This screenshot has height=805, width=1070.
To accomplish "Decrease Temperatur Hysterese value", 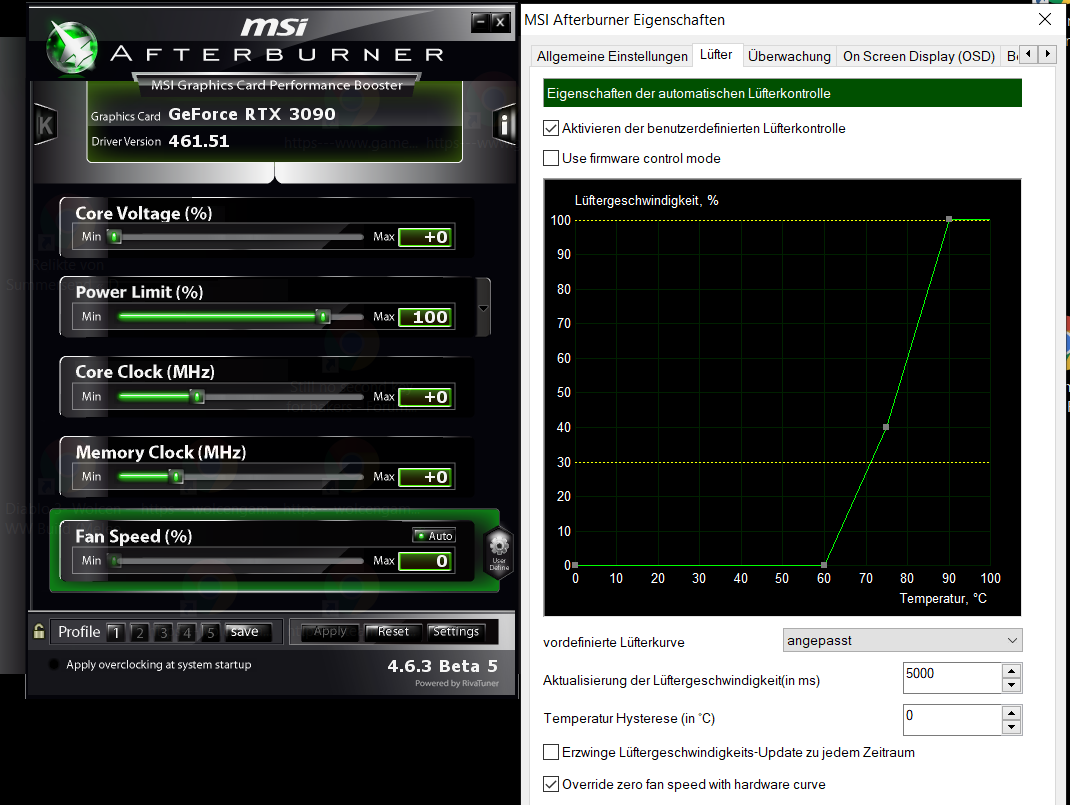I will (1011, 727).
